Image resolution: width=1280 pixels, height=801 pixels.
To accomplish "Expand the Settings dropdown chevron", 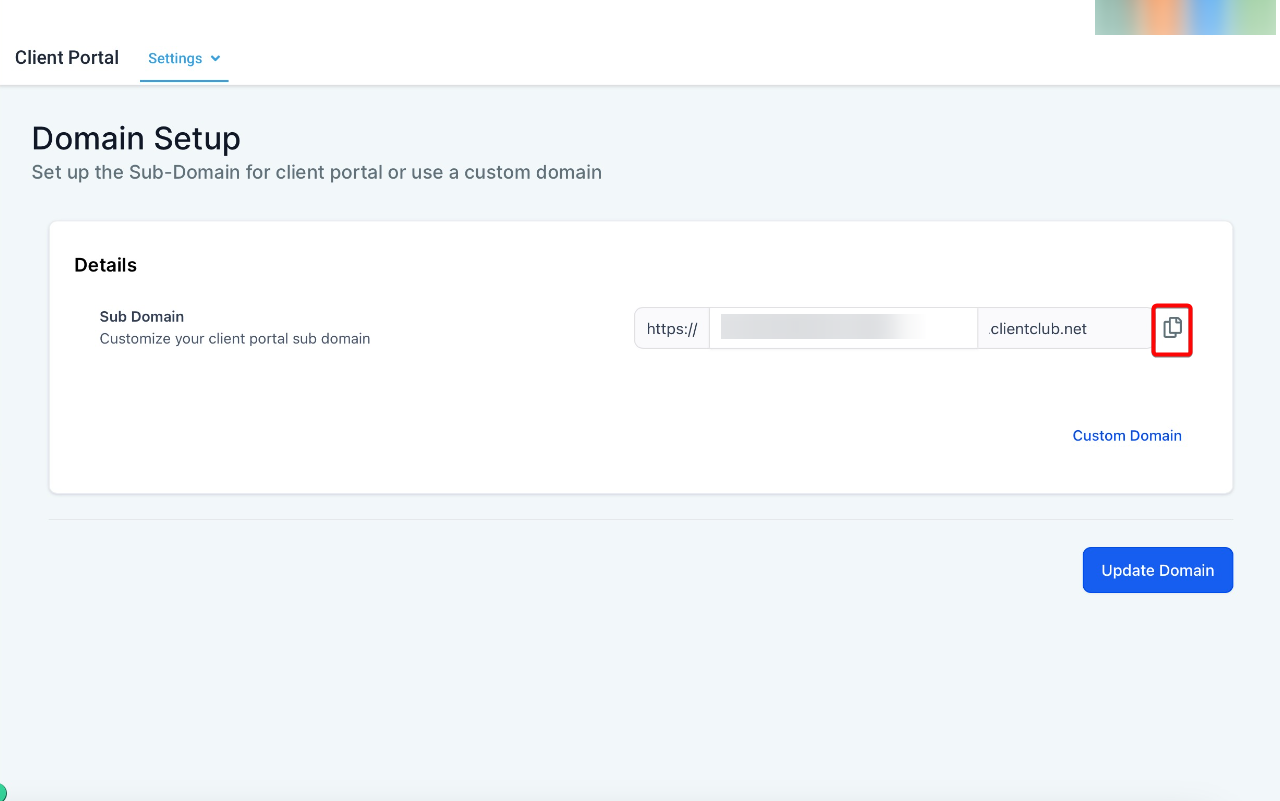I will click(x=216, y=58).
